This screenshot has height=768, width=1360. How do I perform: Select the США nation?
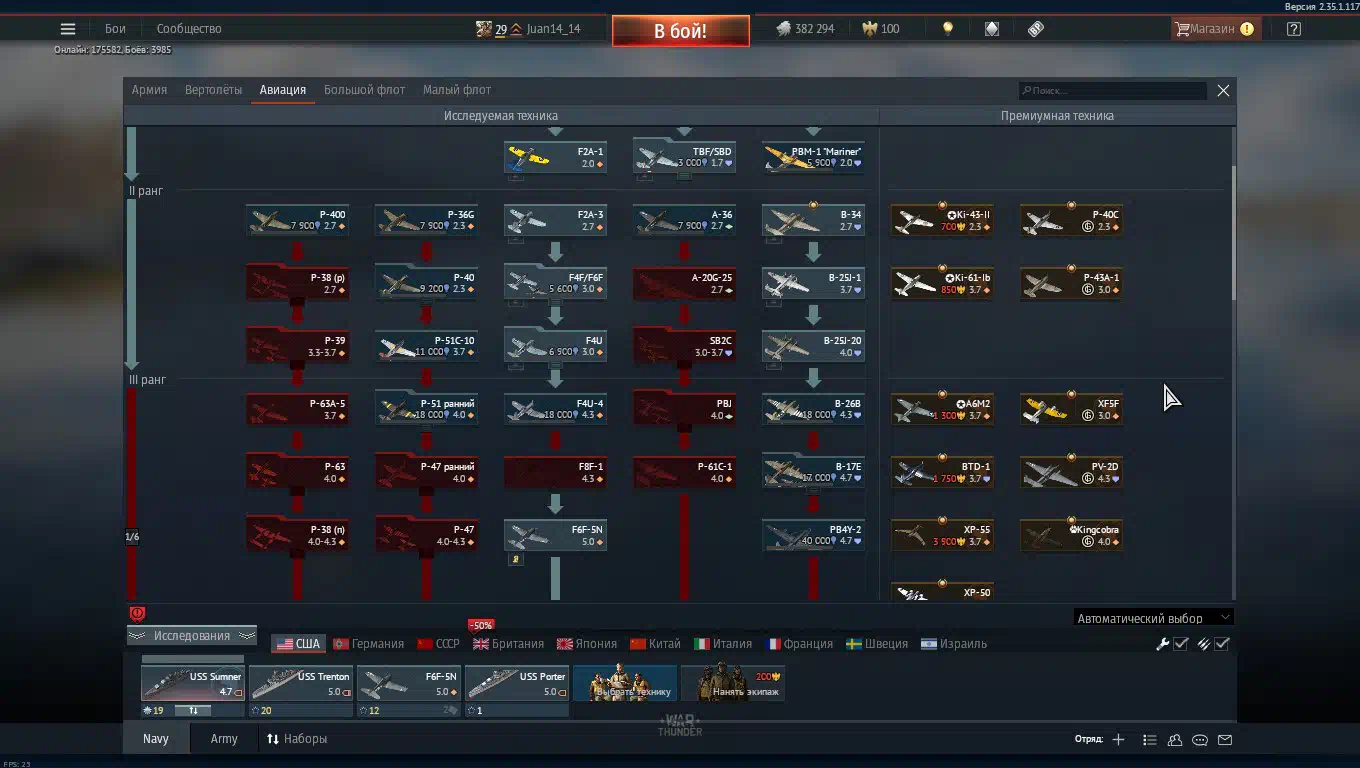[x=298, y=644]
